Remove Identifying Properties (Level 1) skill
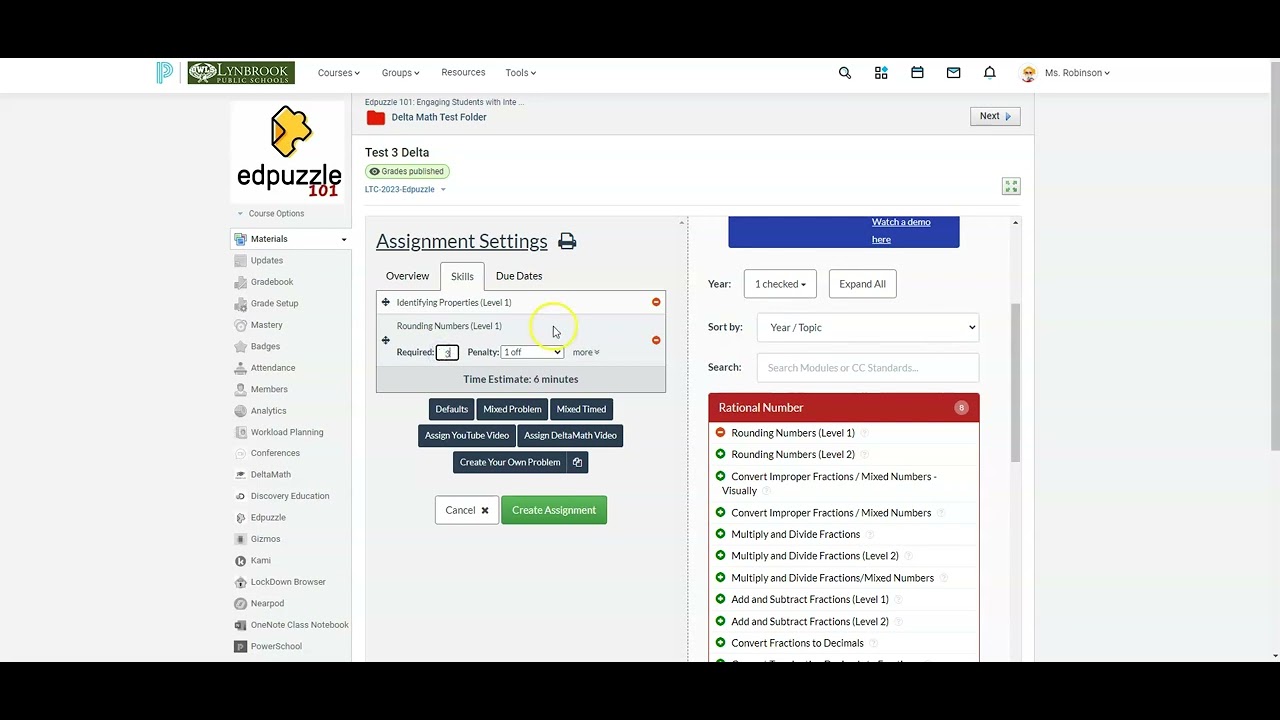Viewport: 1280px width, 720px height. (656, 302)
